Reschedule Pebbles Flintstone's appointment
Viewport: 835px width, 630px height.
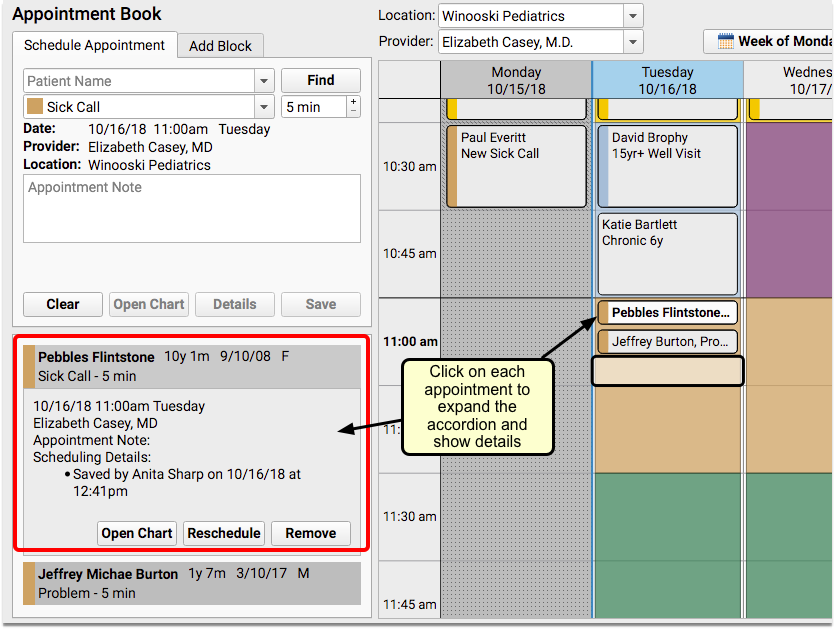(x=224, y=533)
